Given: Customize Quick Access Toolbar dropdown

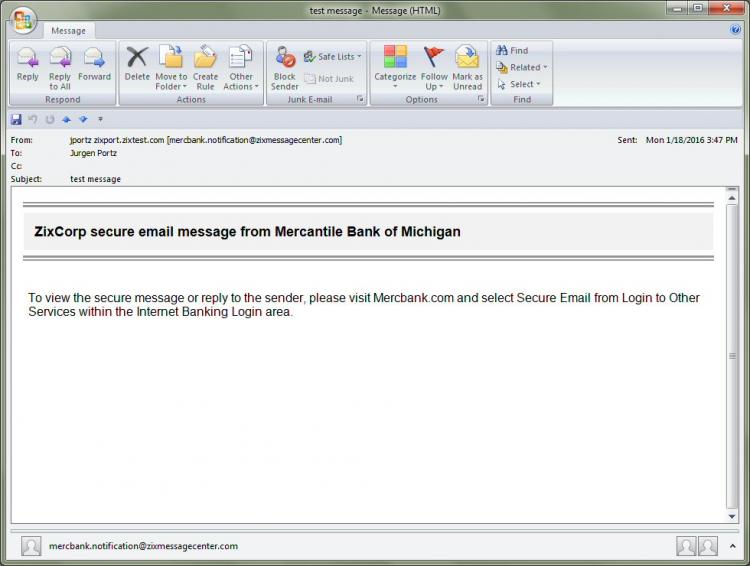Looking at the screenshot, I should [x=100, y=119].
